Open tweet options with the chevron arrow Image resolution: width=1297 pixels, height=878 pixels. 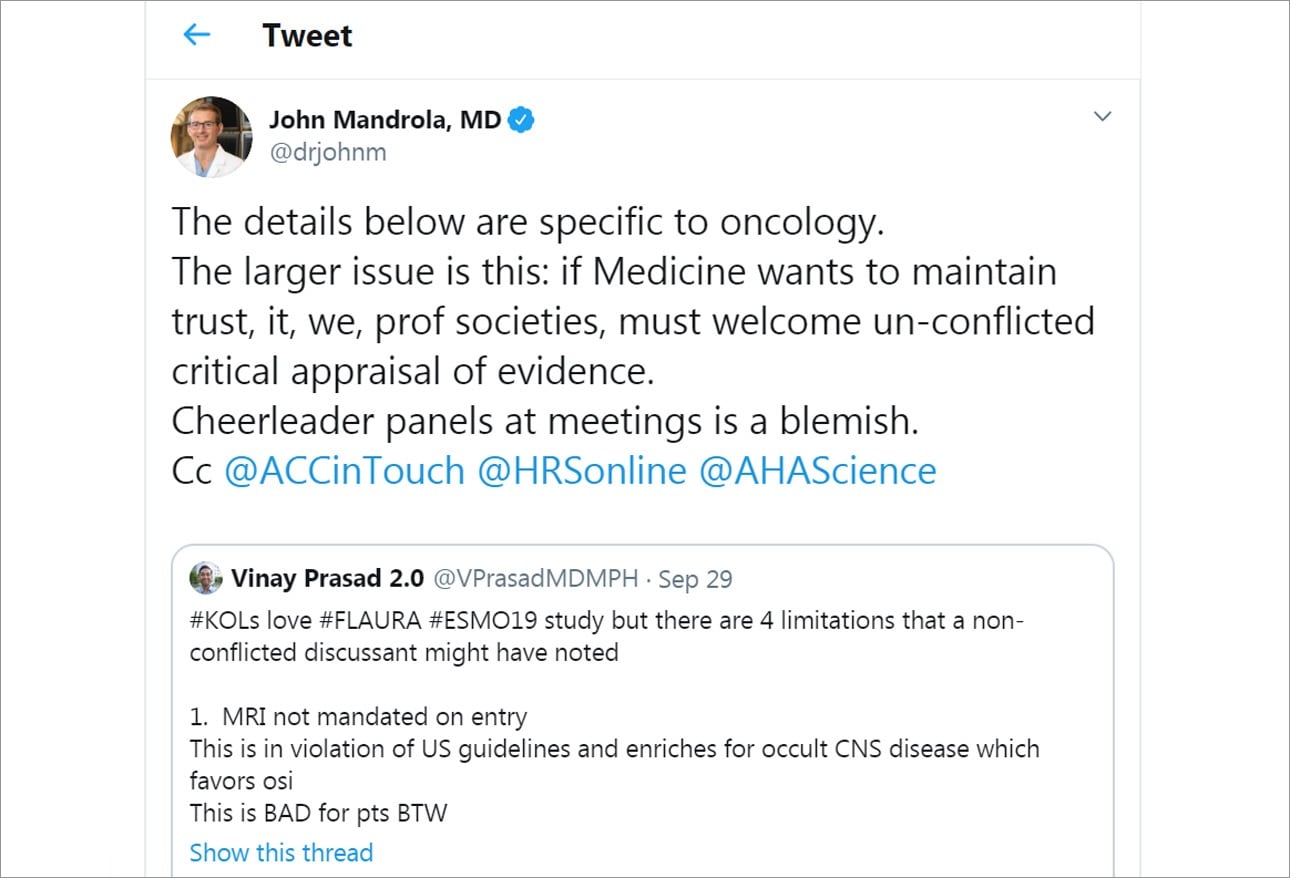(x=1104, y=116)
